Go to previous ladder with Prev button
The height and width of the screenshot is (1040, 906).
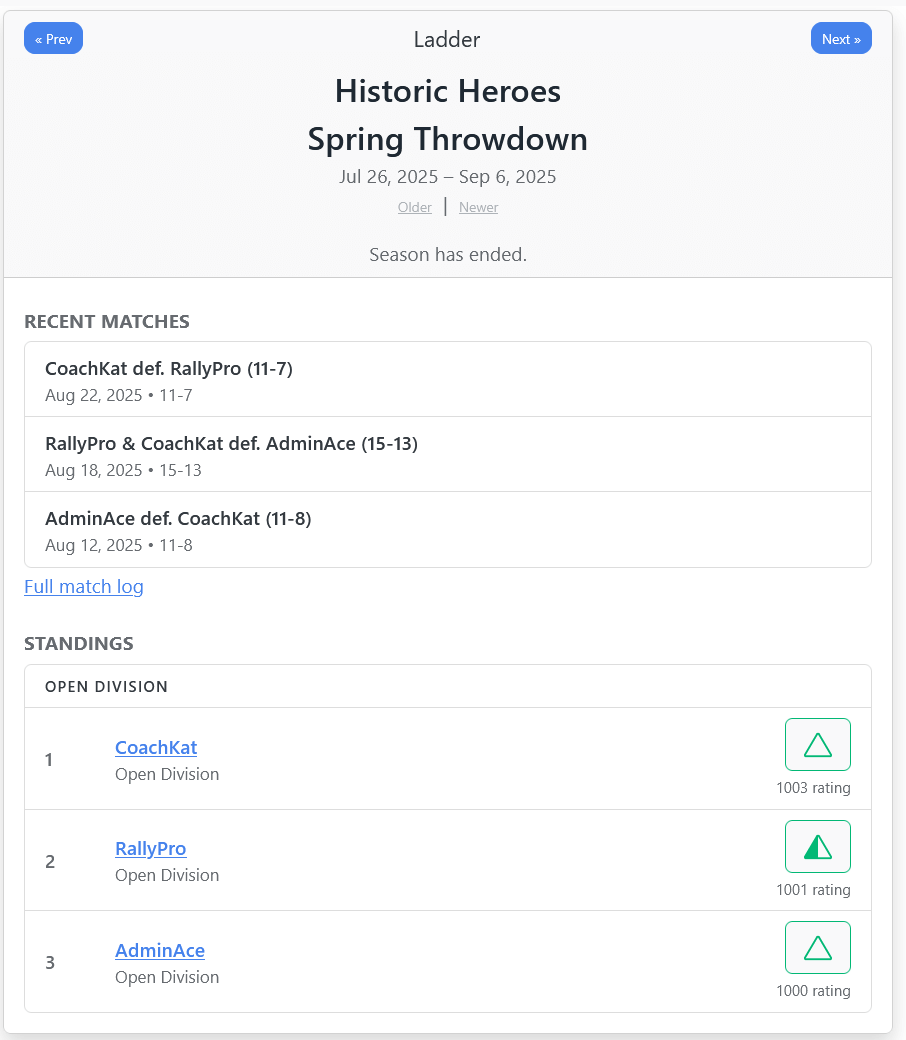pyautogui.click(x=53, y=39)
